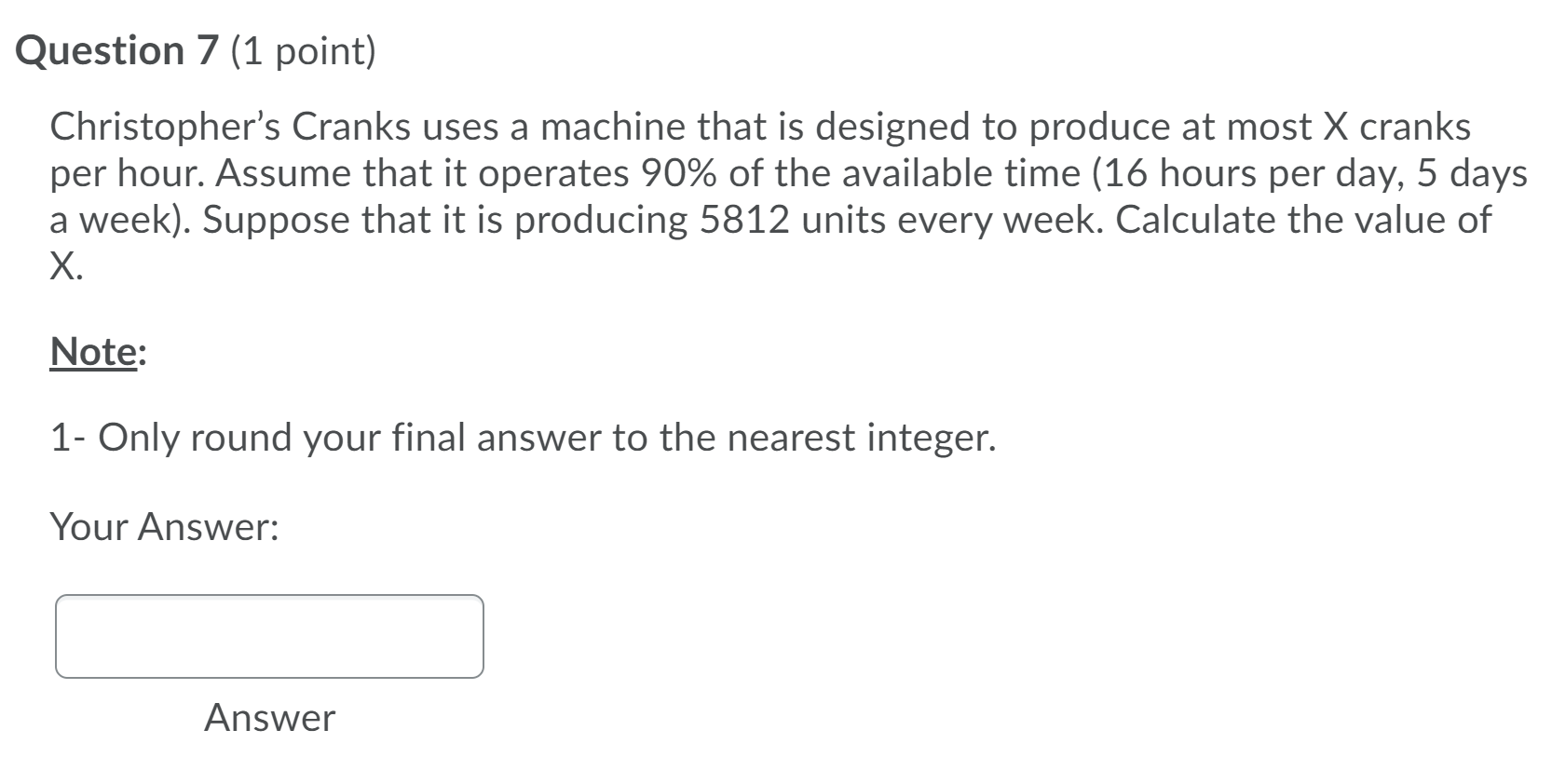This screenshot has height=784, width=1552.
Task: Select the empty Answer text field
Action: coord(268,637)
